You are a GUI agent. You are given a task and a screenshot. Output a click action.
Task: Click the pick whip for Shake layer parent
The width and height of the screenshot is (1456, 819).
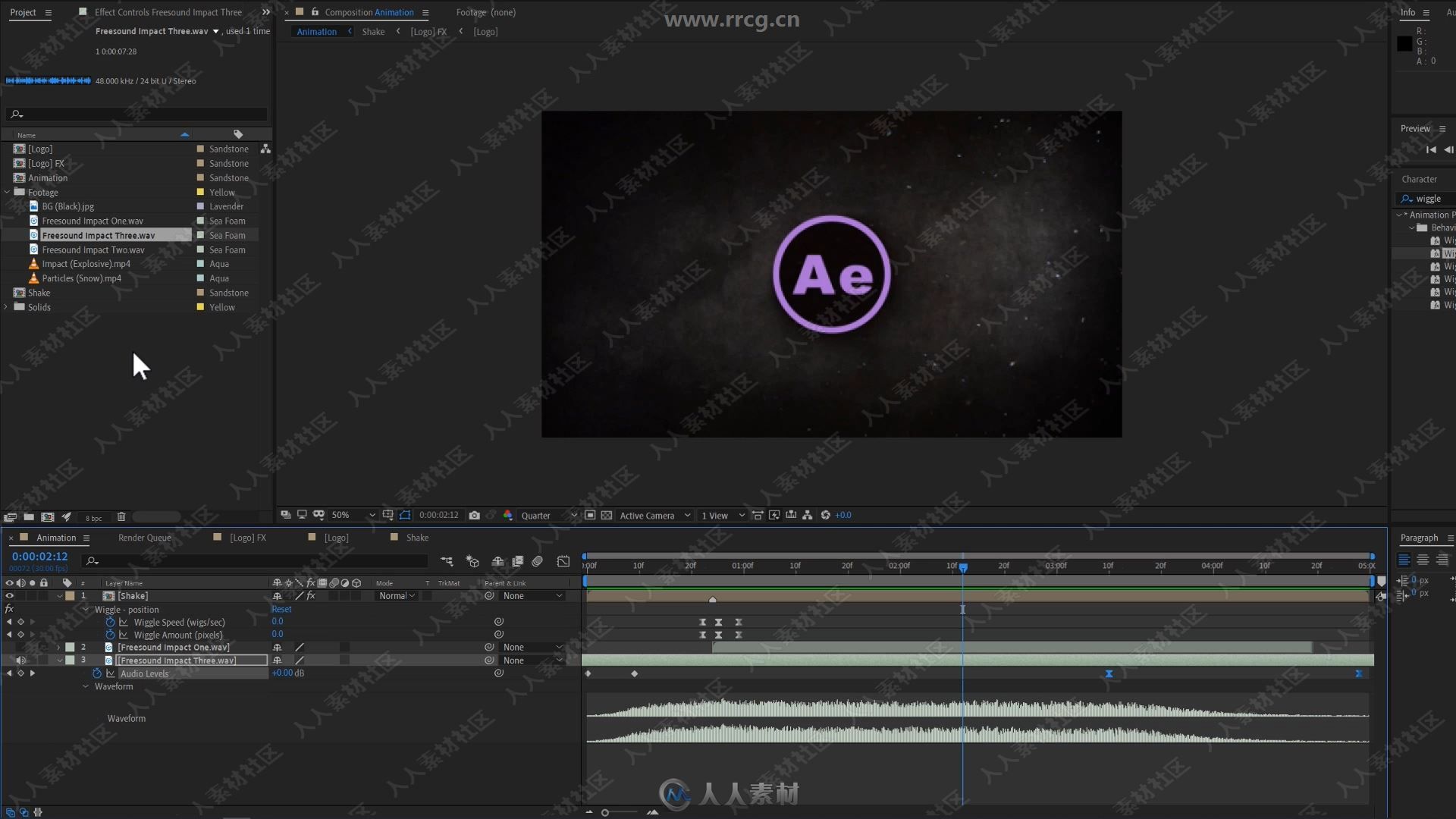click(489, 596)
